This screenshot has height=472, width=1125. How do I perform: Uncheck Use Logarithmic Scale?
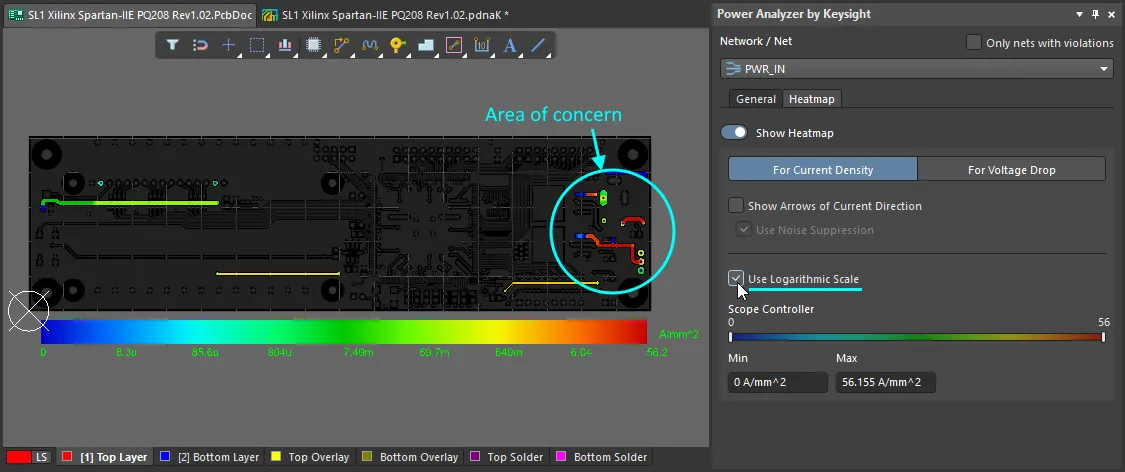pos(735,278)
